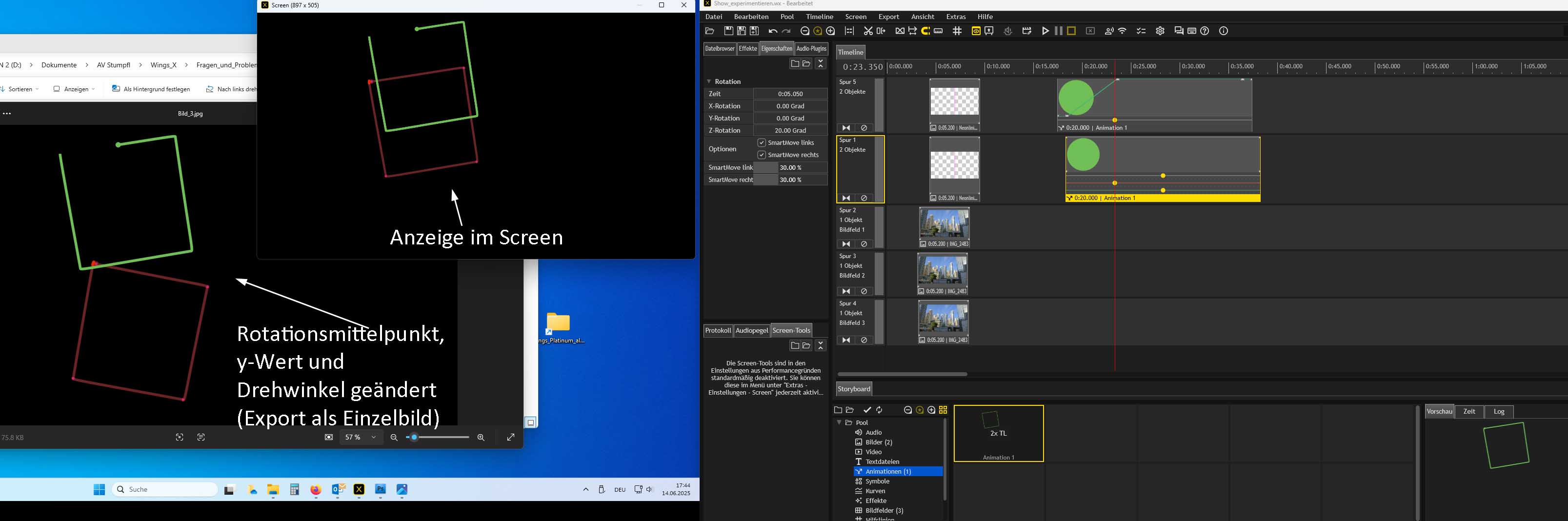Open the Bearbeiten menu

pyautogui.click(x=751, y=17)
